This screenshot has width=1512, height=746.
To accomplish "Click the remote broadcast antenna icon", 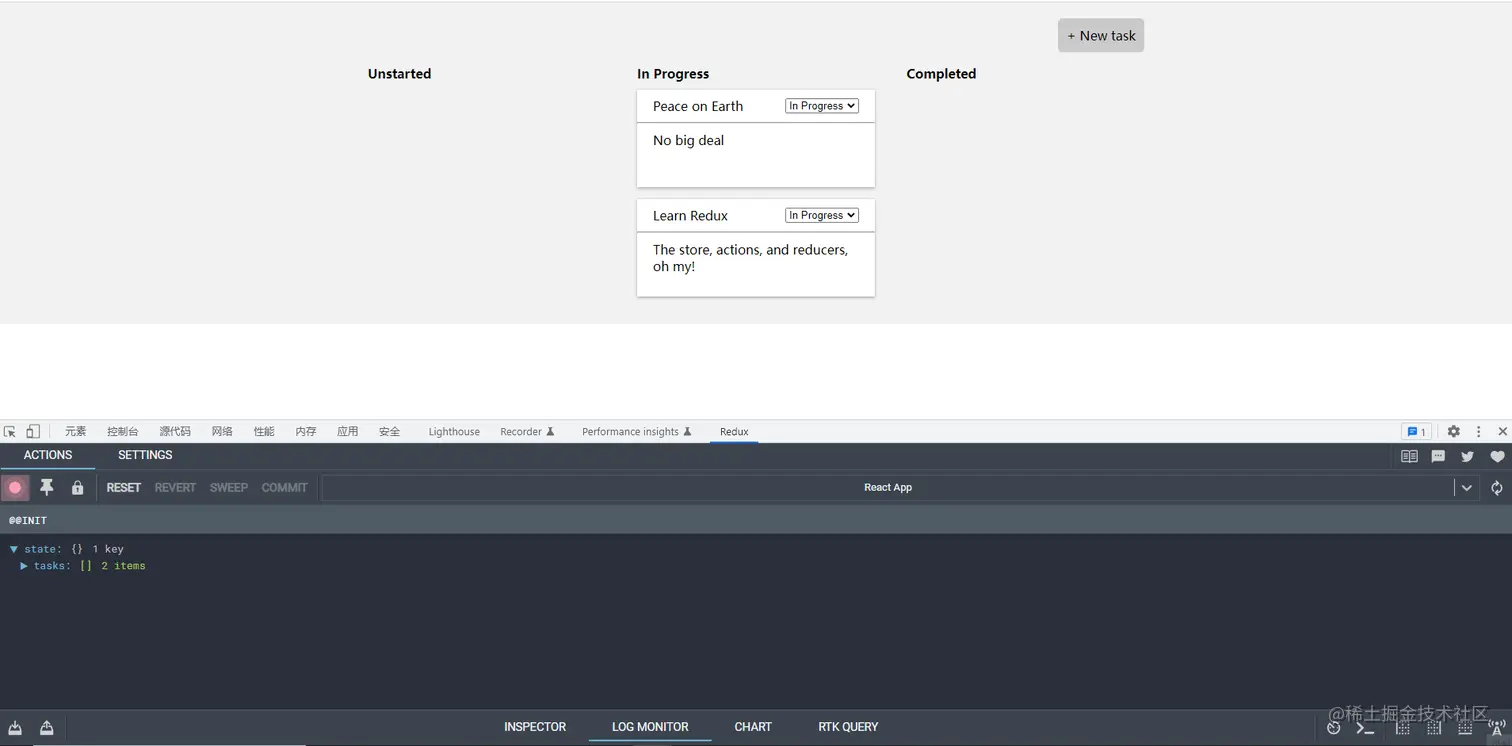I will click(x=1497, y=728).
